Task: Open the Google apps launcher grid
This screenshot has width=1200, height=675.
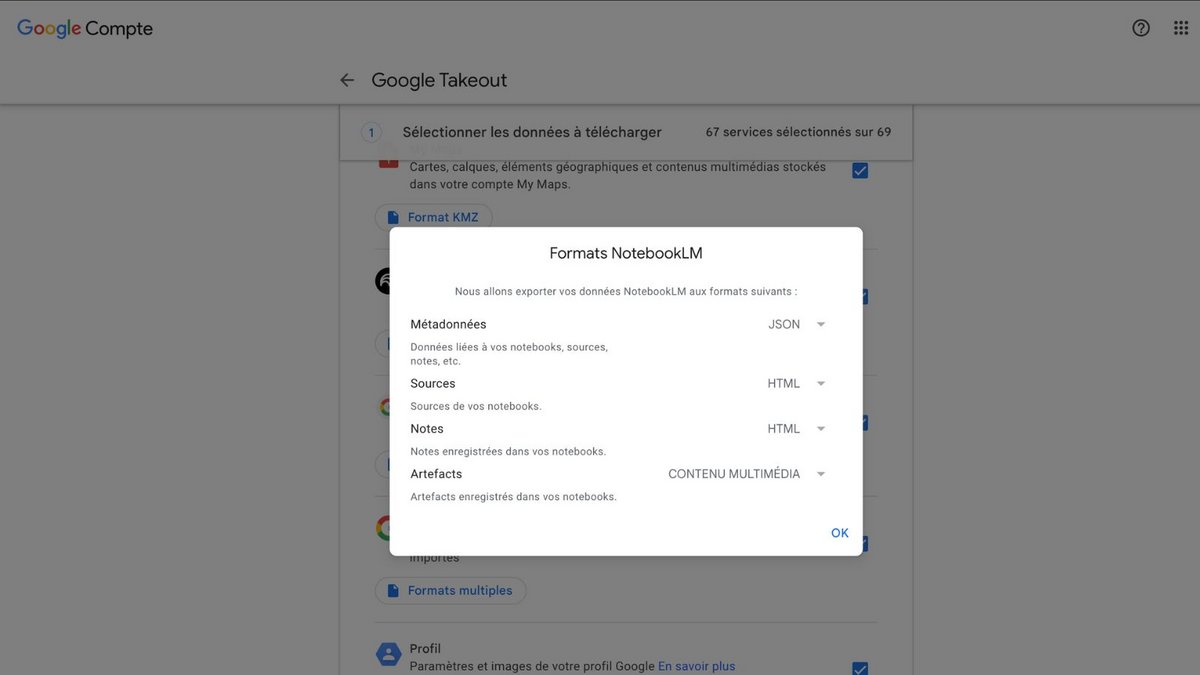Action: (x=1180, y=28)
